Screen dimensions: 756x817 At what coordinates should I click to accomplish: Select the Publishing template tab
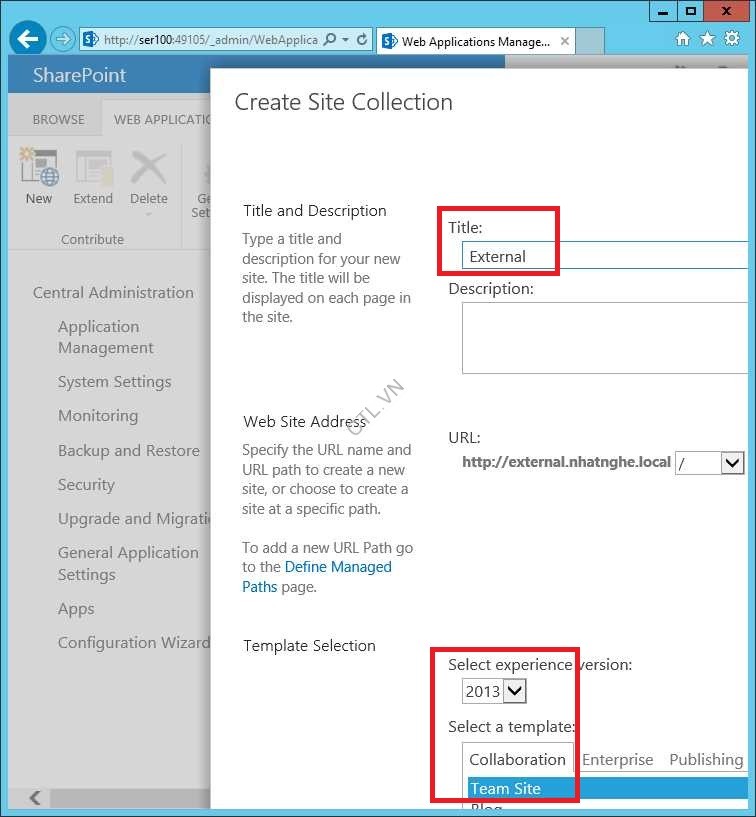pyautogui.click(x=705, y=759)
